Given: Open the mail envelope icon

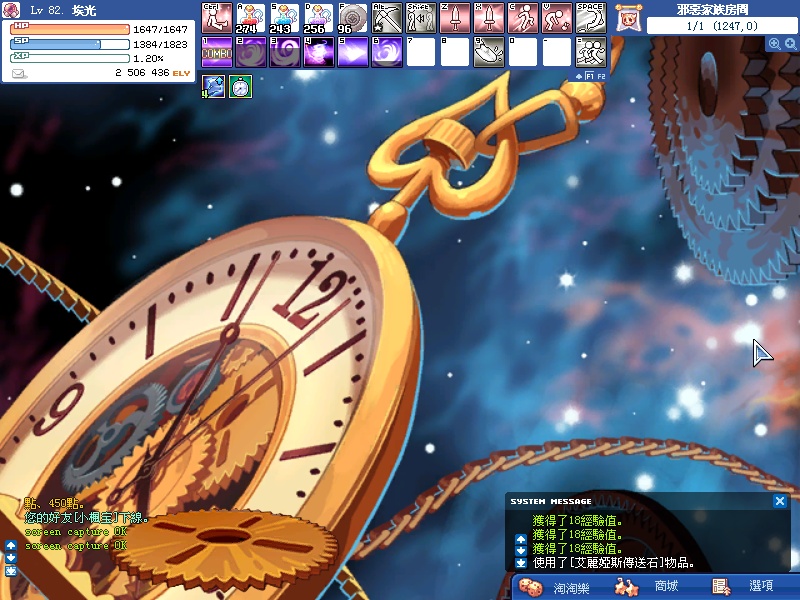Looking at the screenshot, I should (19, 74).
